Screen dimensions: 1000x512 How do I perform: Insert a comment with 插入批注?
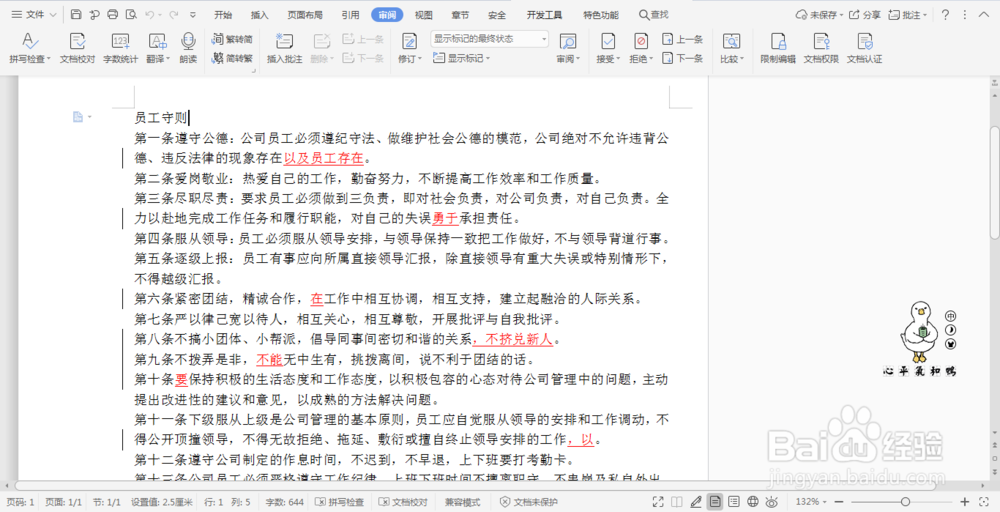[284, 48]
